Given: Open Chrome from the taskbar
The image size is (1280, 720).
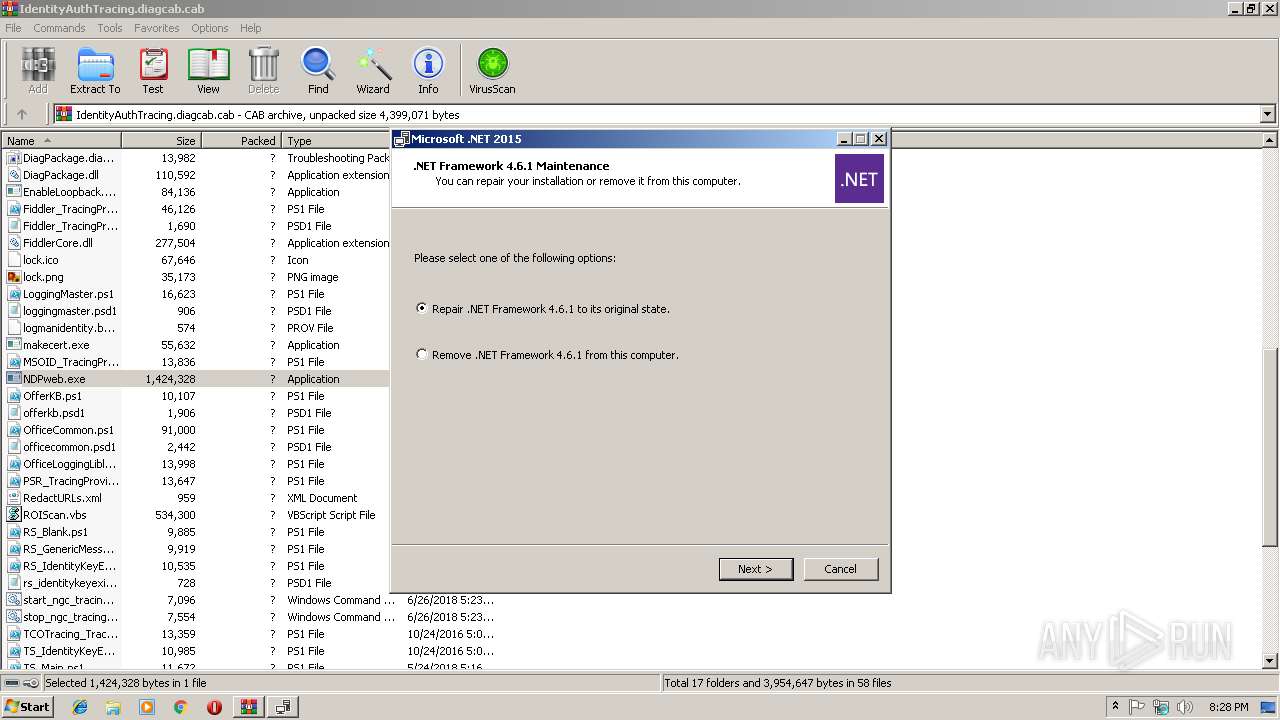Looking at the screenshot, I should click(x=180, y=707).
